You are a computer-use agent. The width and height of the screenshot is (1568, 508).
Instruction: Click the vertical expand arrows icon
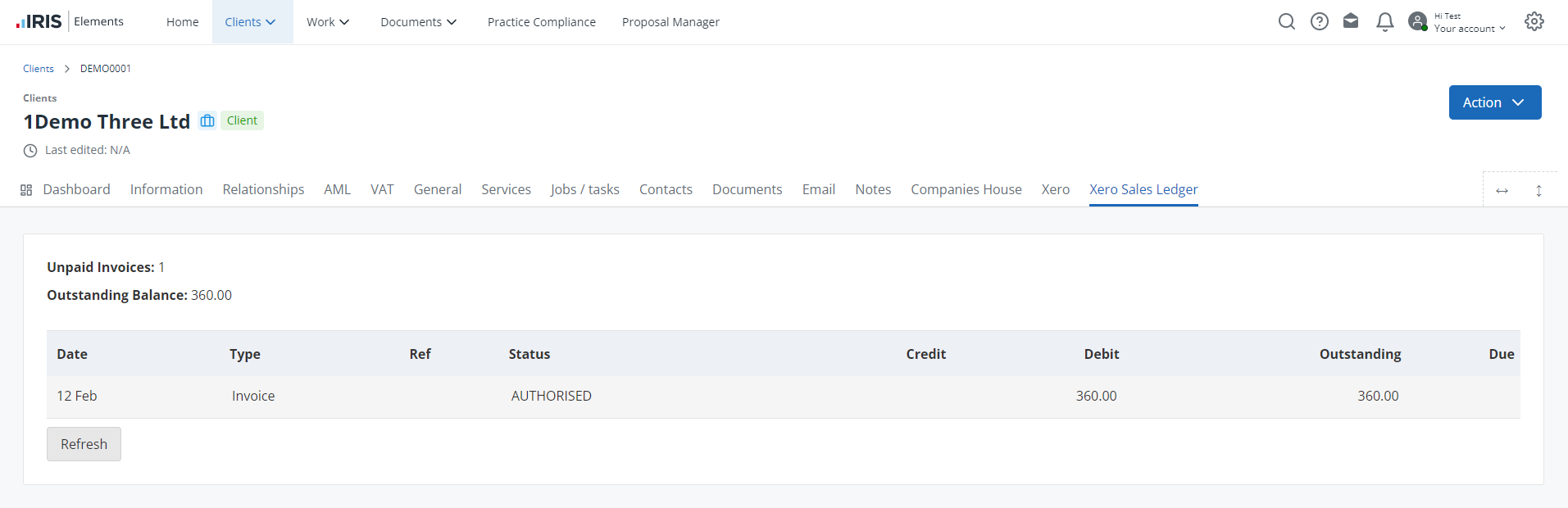[x=1538, y=191]
